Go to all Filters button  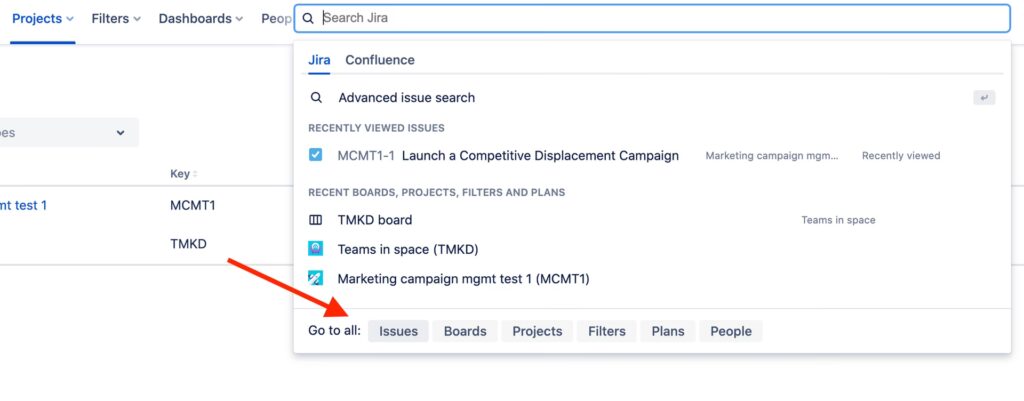point(607,331)
